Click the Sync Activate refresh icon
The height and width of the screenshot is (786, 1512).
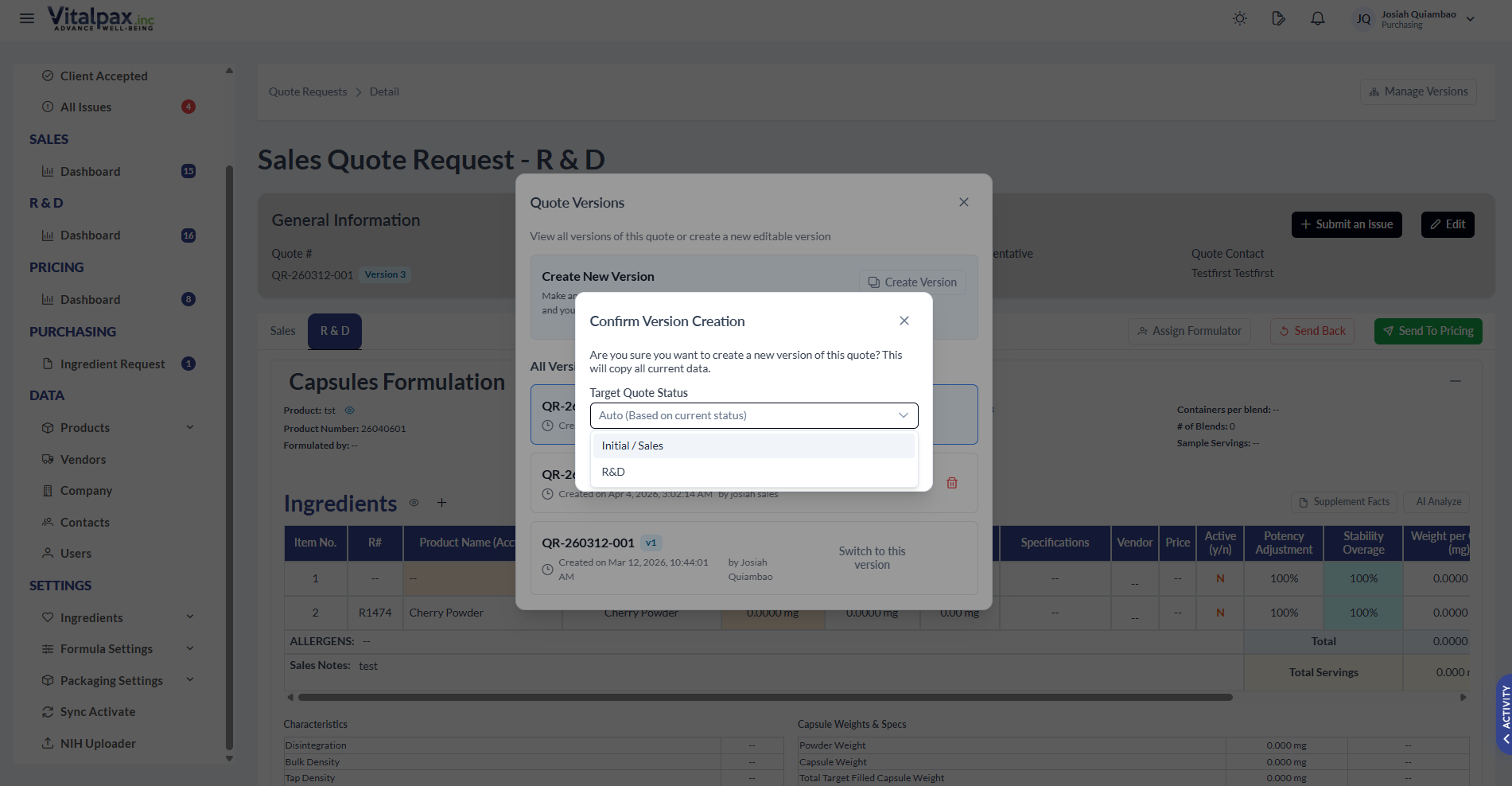48,712
